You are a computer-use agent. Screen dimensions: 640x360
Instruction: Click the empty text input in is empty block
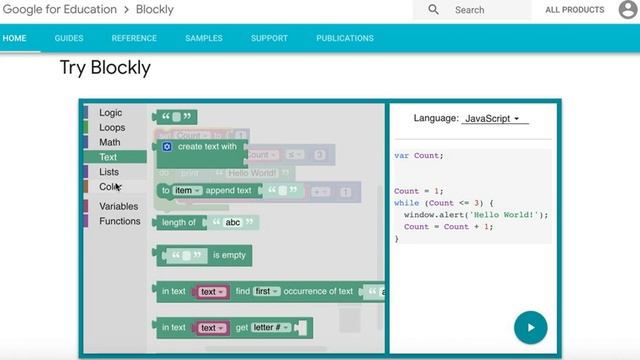[187, 256]
